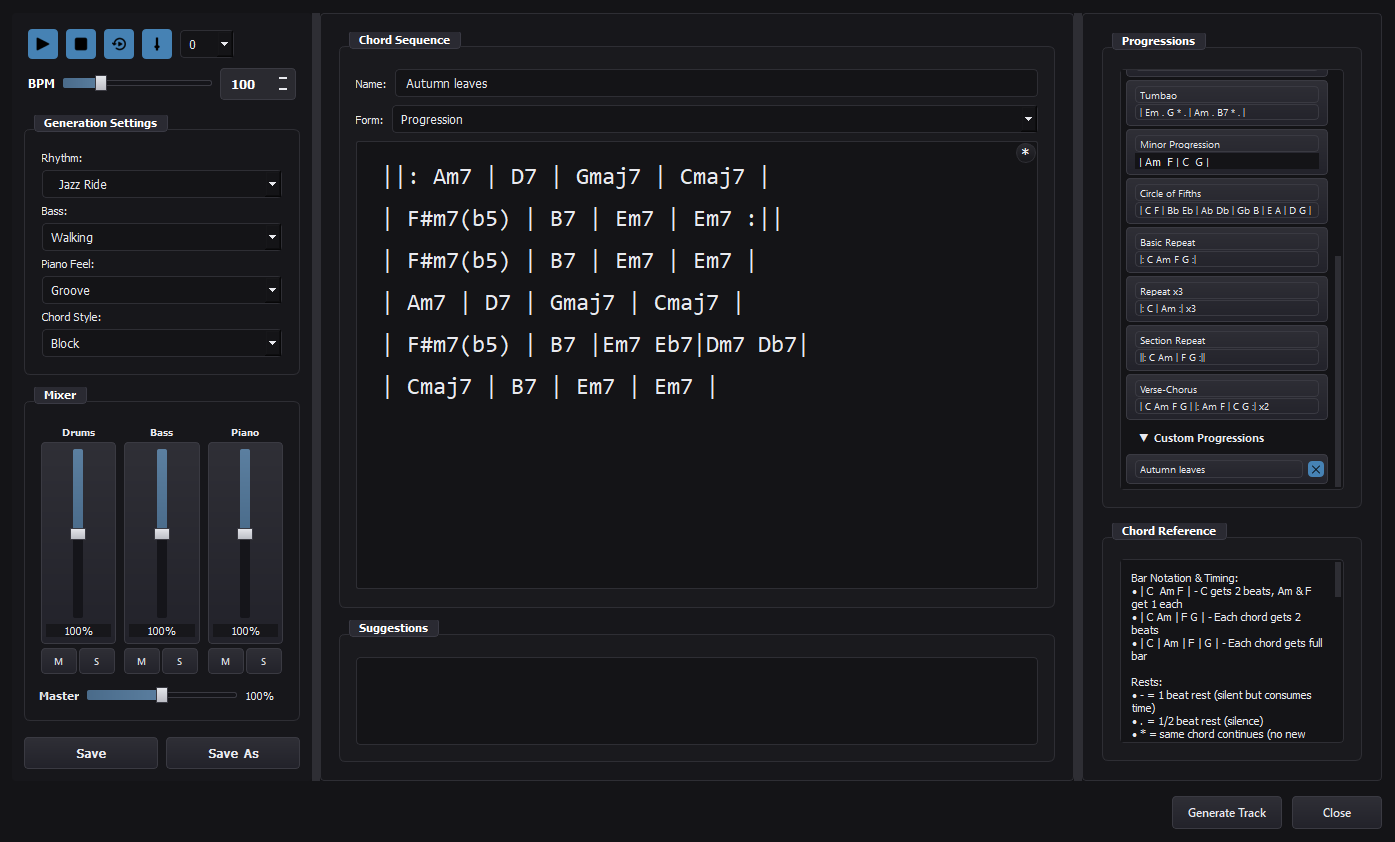The image size is (1395, 842).
Task: Mute the Drums channel
Action: click(59, 661)
